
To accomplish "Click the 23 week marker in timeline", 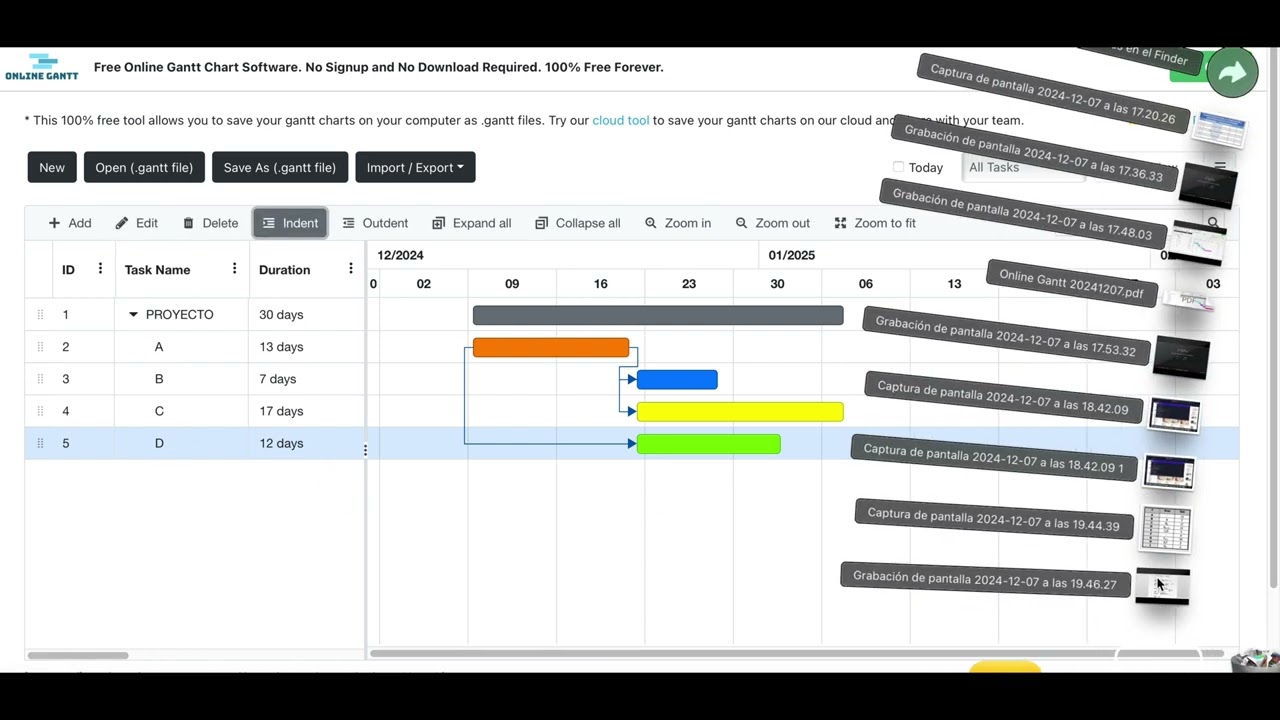I will pos(689,284).
